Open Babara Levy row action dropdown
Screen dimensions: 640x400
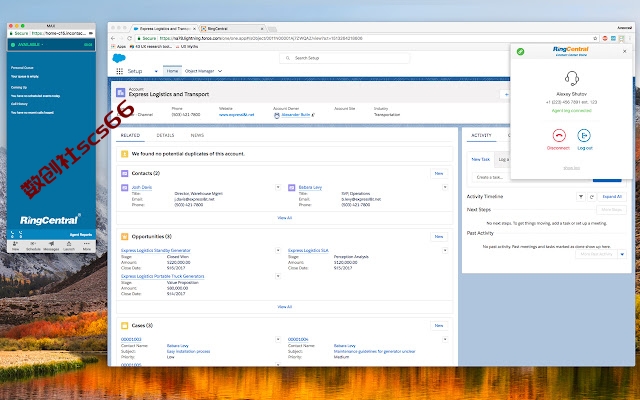(445, 187)
